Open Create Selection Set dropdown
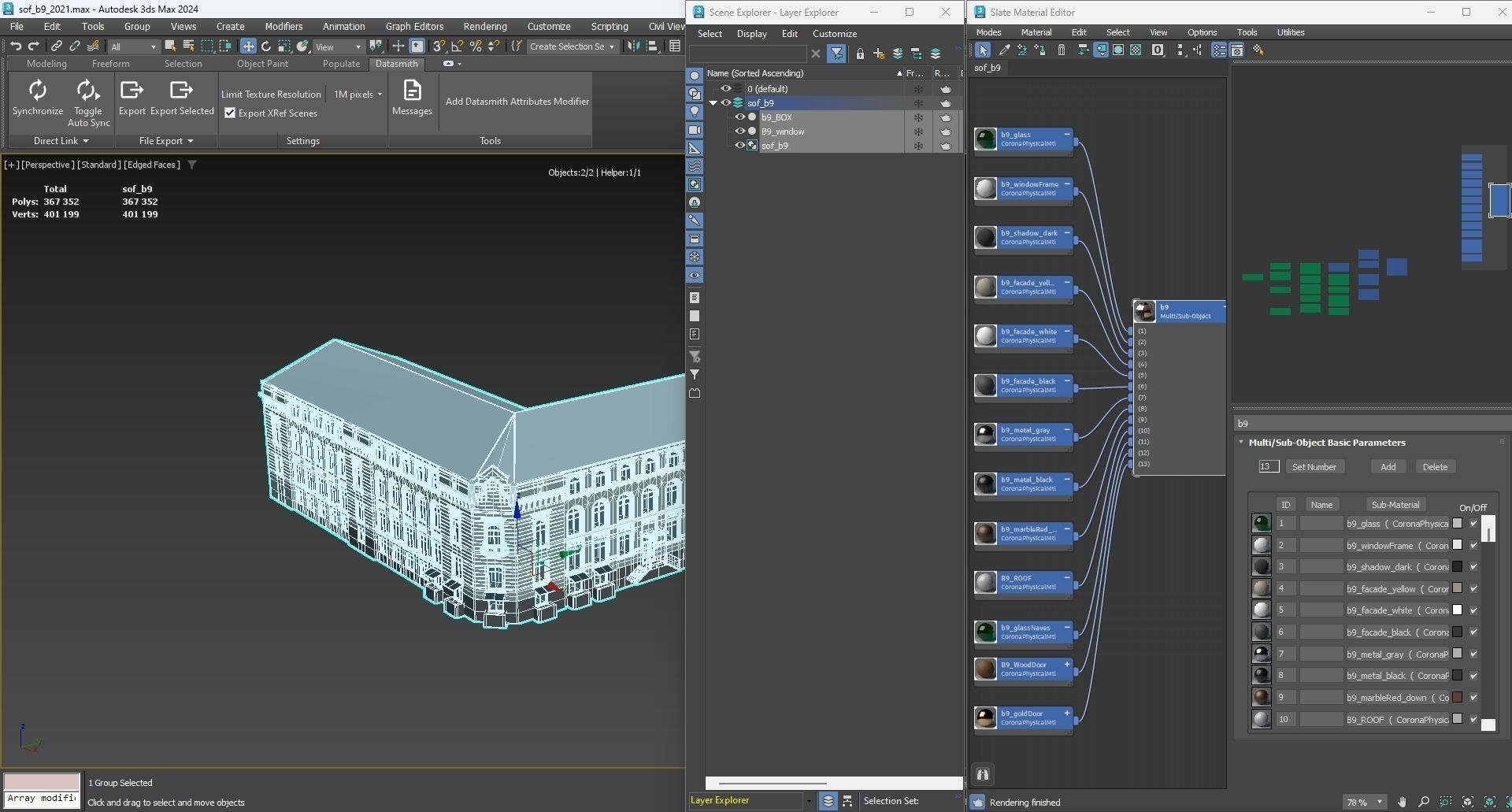The height and width of the screenshot is (812, 1512). (x=572, y=46)
